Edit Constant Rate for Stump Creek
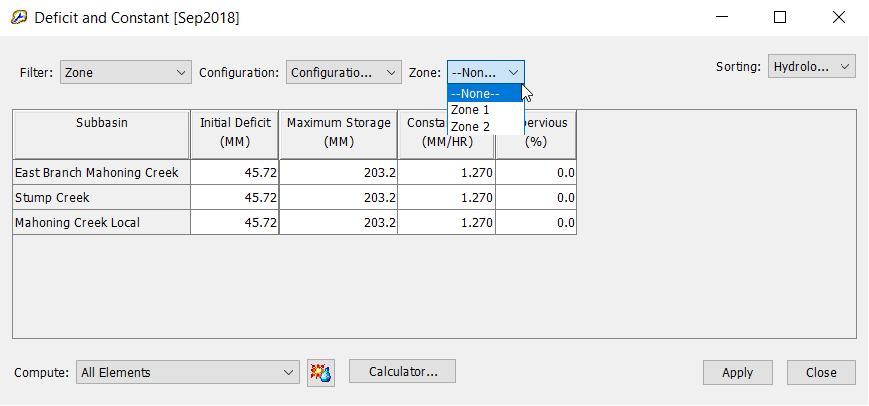The width and height of the screenshot is (869, 406). pyautogui.click(x=447, y=198)
